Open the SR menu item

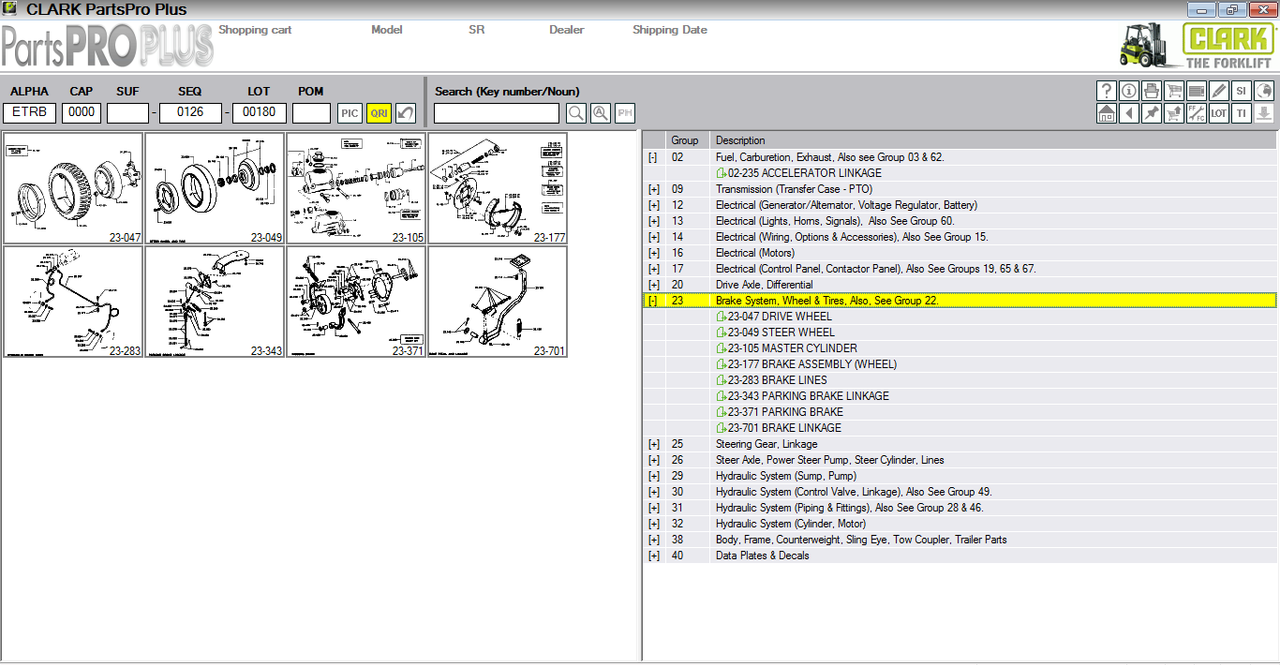point(476,30)
